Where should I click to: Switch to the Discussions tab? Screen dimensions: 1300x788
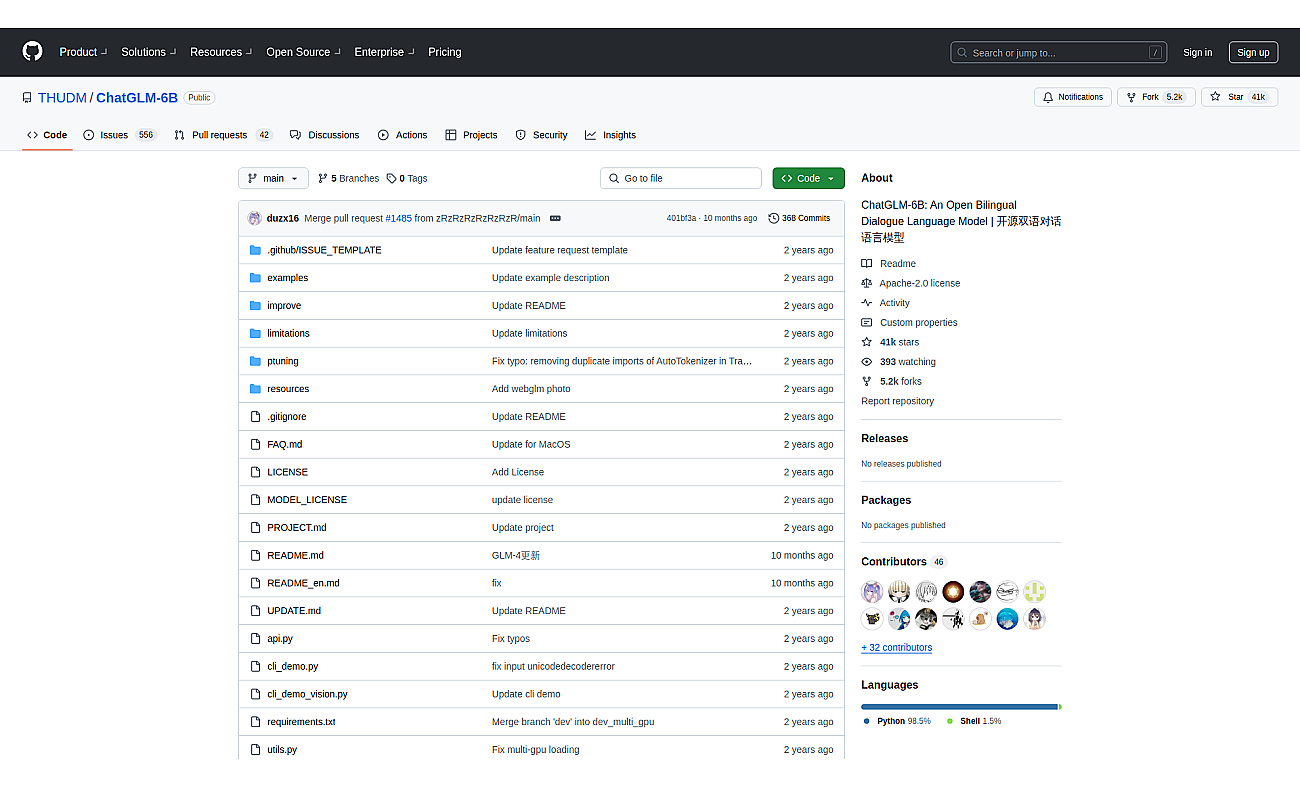(325, 135)
